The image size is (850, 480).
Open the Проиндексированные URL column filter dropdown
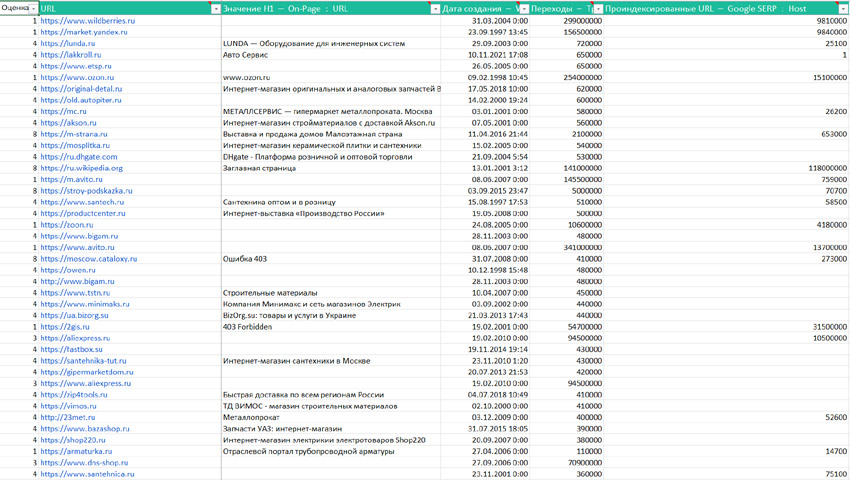pos(843,9)
